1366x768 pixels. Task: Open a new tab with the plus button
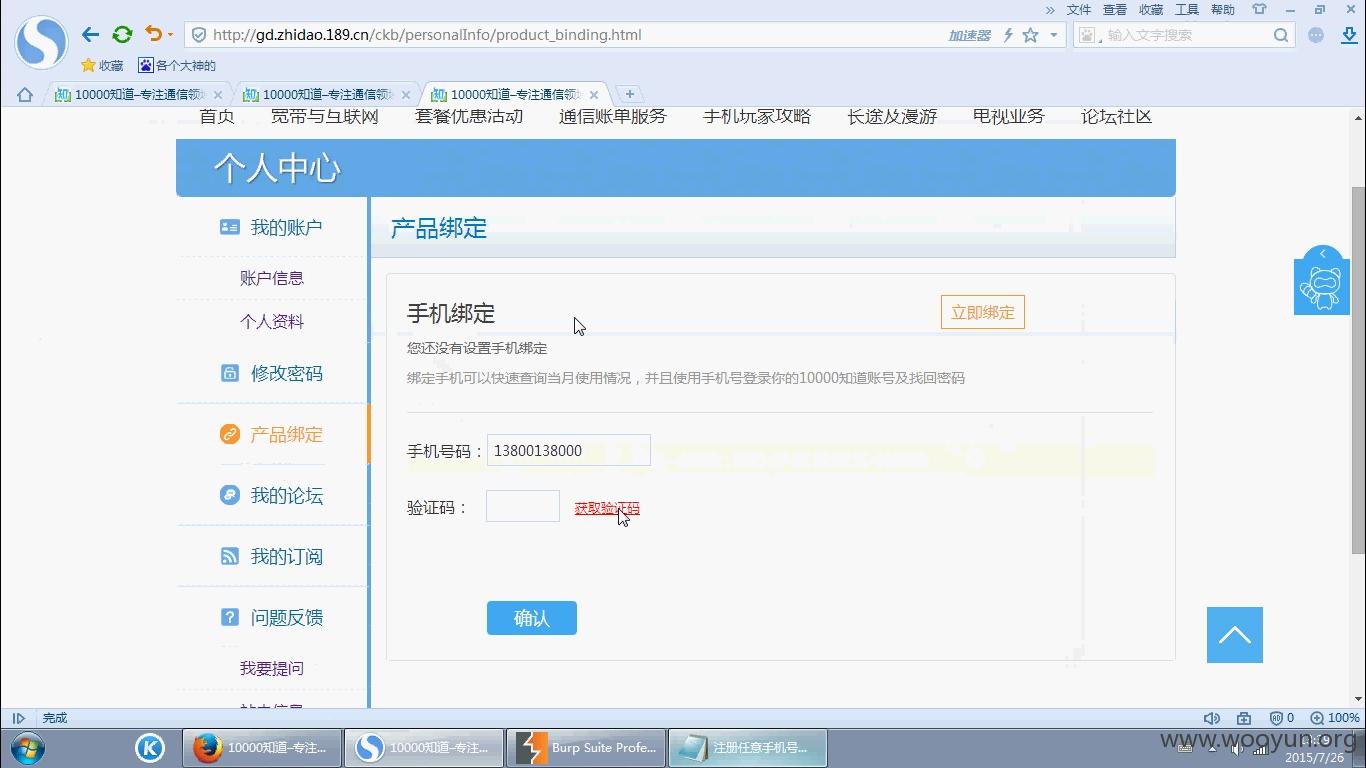tap(629, 94)
